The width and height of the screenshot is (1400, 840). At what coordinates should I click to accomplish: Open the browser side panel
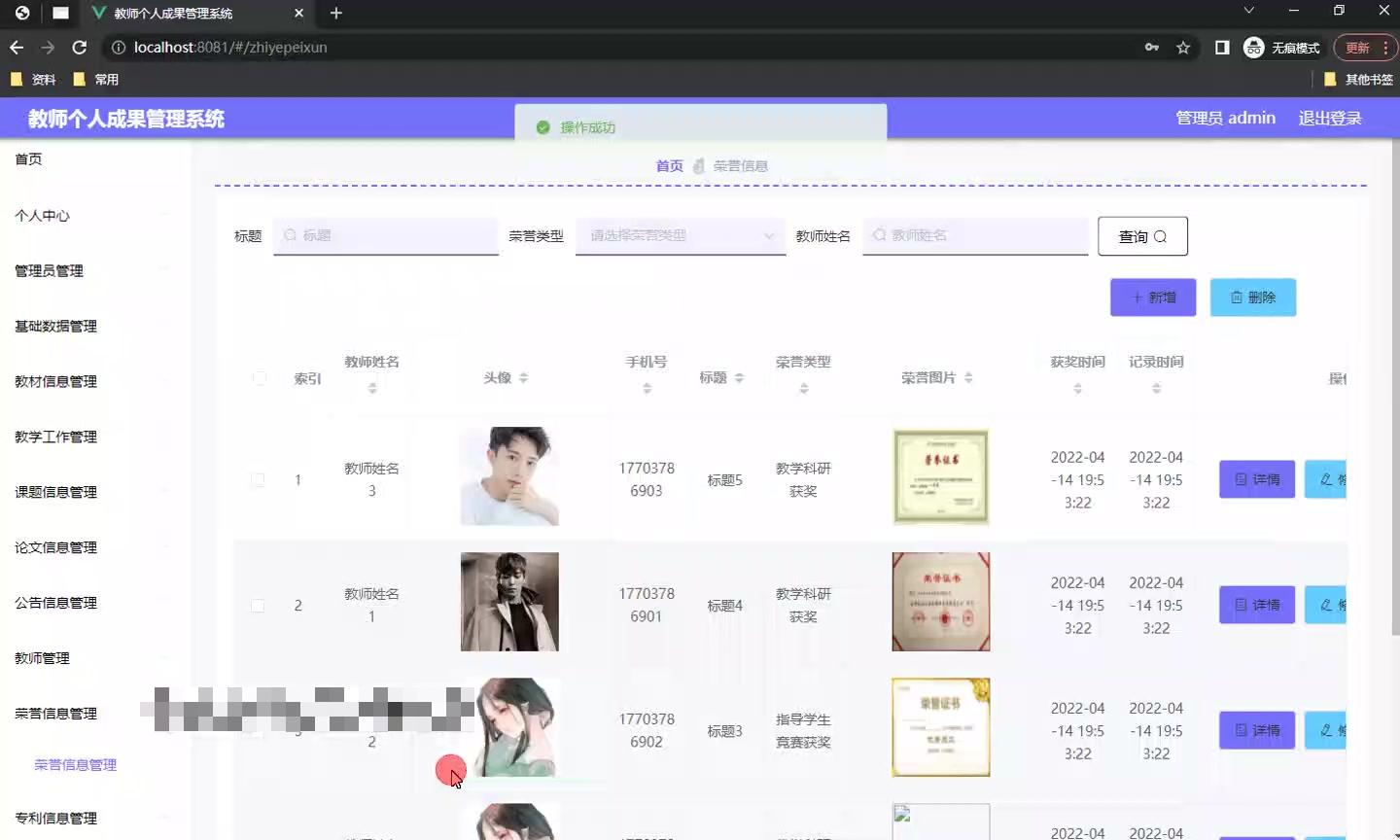coord(1222,48)
